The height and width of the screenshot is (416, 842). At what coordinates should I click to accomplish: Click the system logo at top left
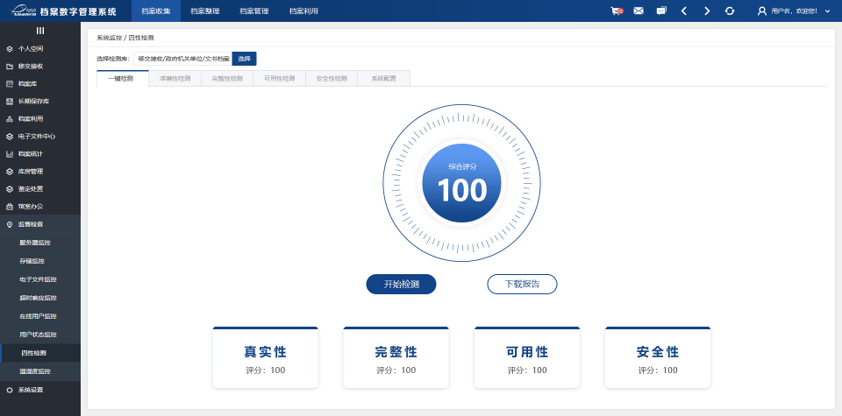[x=22, y=11]
